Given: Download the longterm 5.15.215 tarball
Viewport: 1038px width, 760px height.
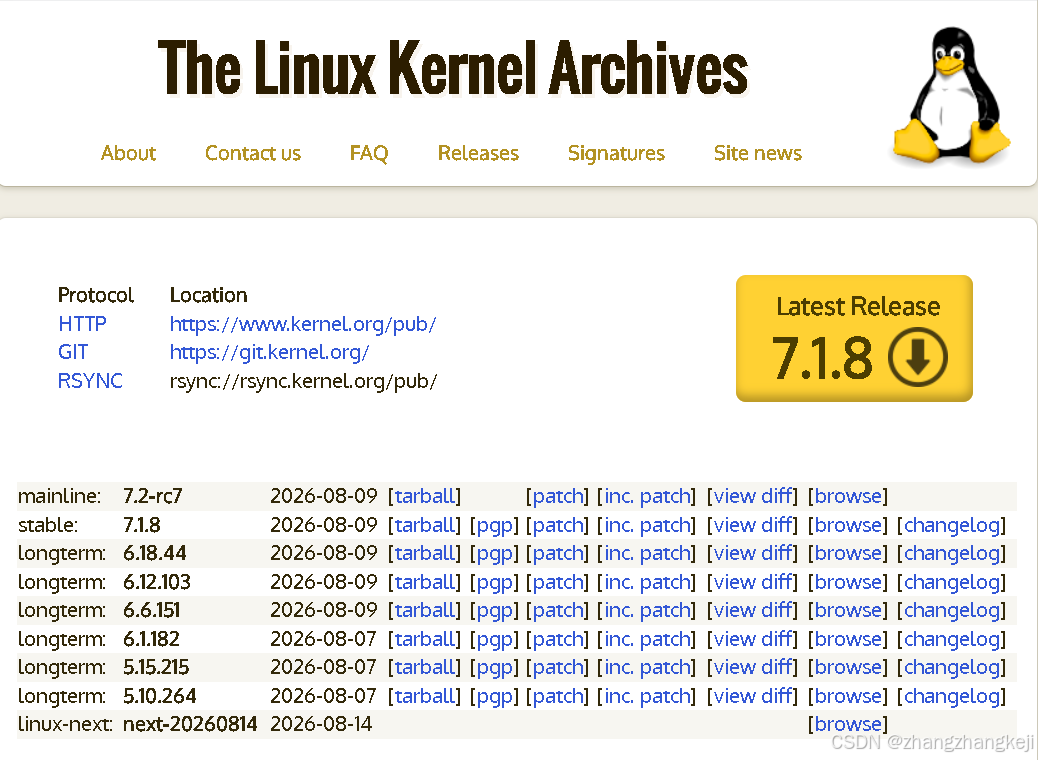Looking at the screenshot, I should [424, 667].
